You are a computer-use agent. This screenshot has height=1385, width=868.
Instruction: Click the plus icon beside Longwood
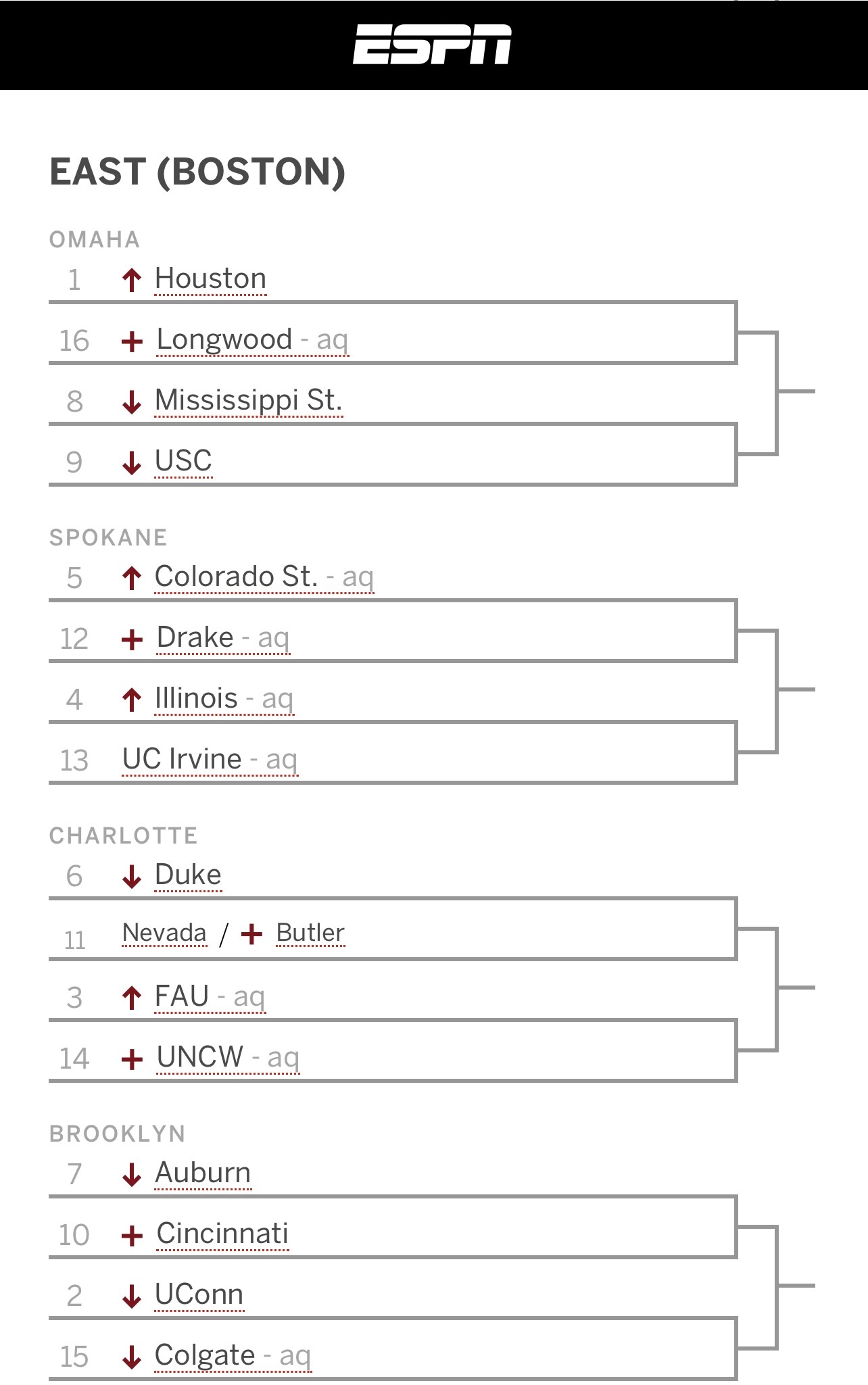[x=132, y=341]
